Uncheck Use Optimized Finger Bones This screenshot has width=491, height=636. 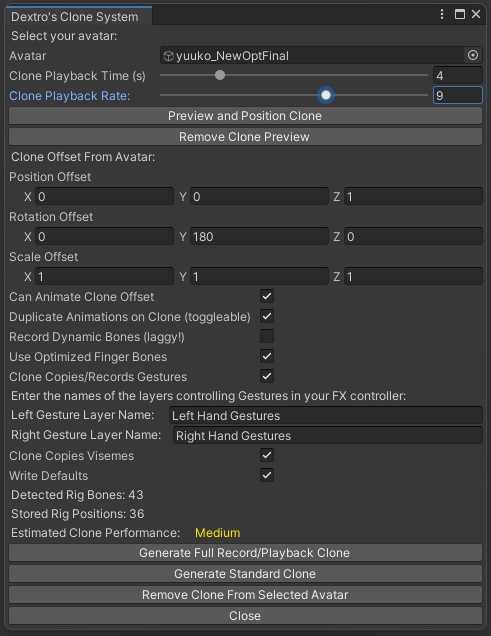[x=267, y=356]
